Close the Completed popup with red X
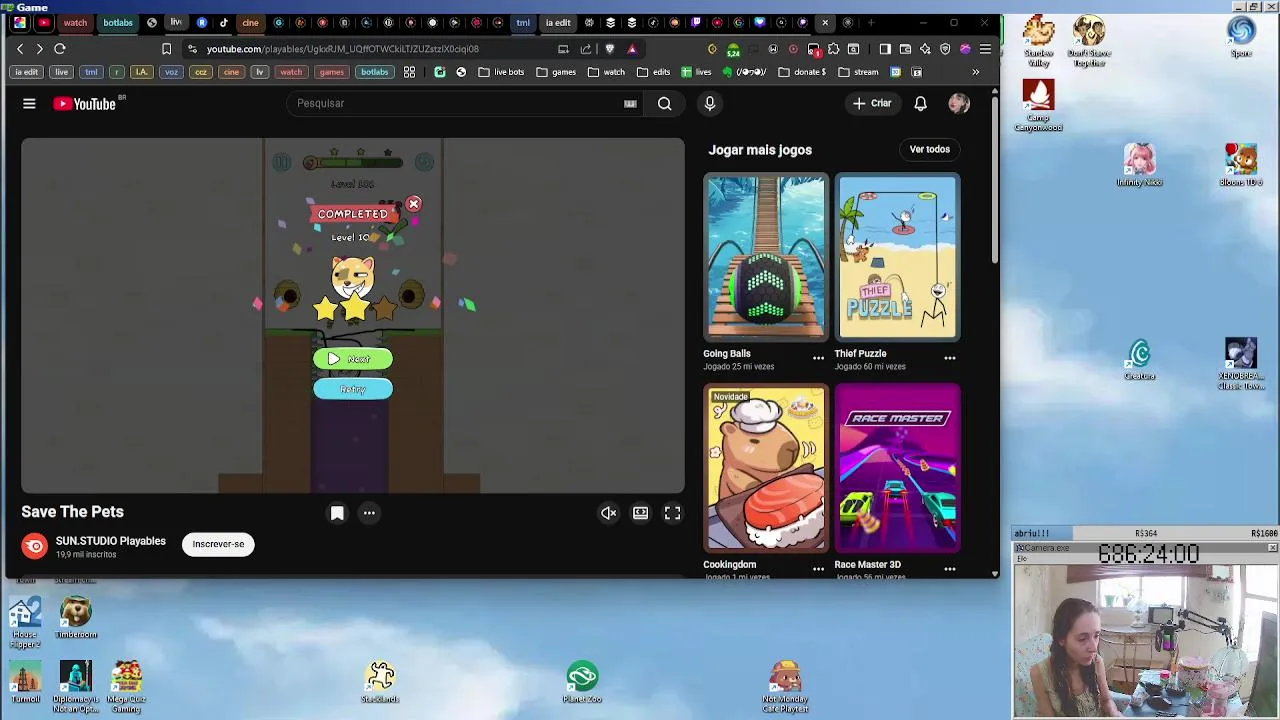 coord(413,204)
